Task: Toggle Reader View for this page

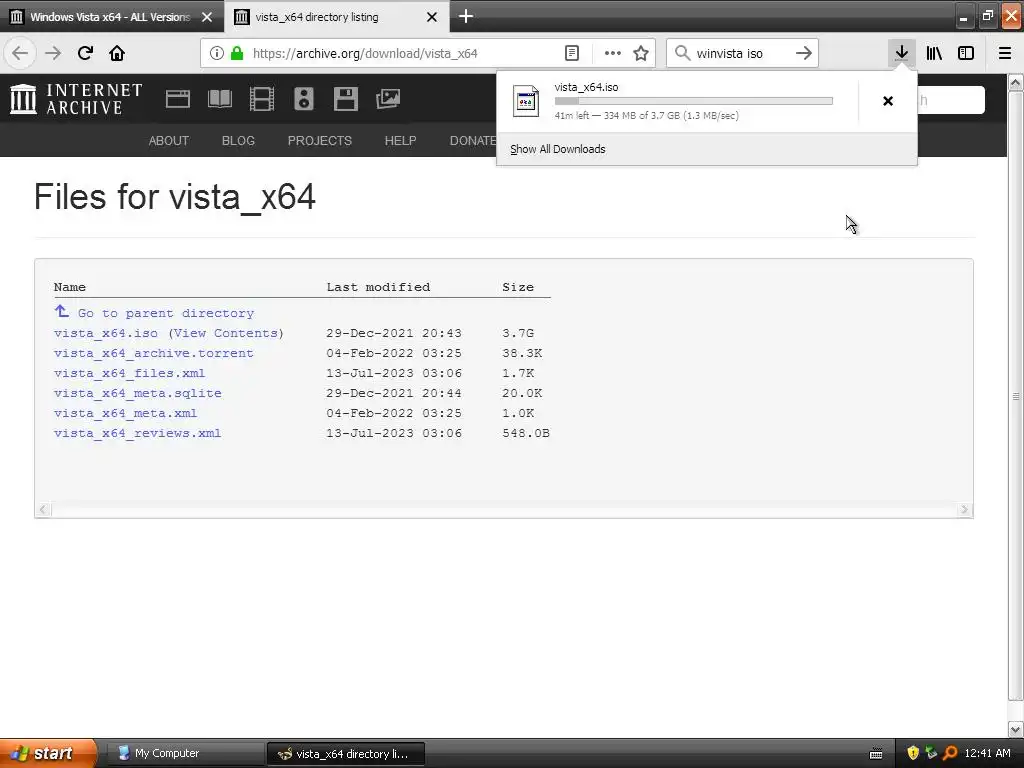Action: [x=571, y=54]
